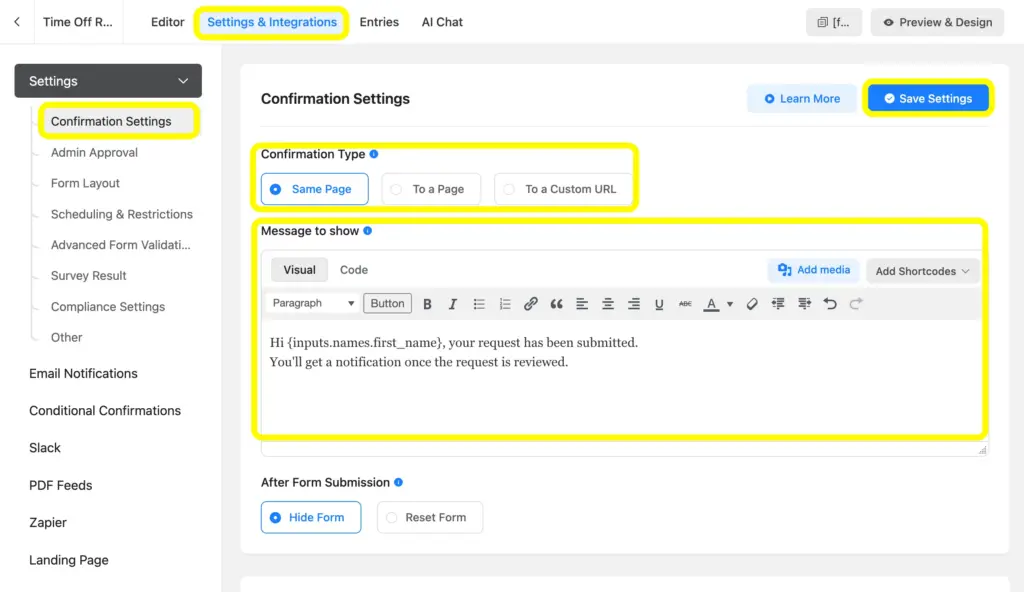Undo the last editor change
This screenshot has width=1024, height=592.
(830, 304)
